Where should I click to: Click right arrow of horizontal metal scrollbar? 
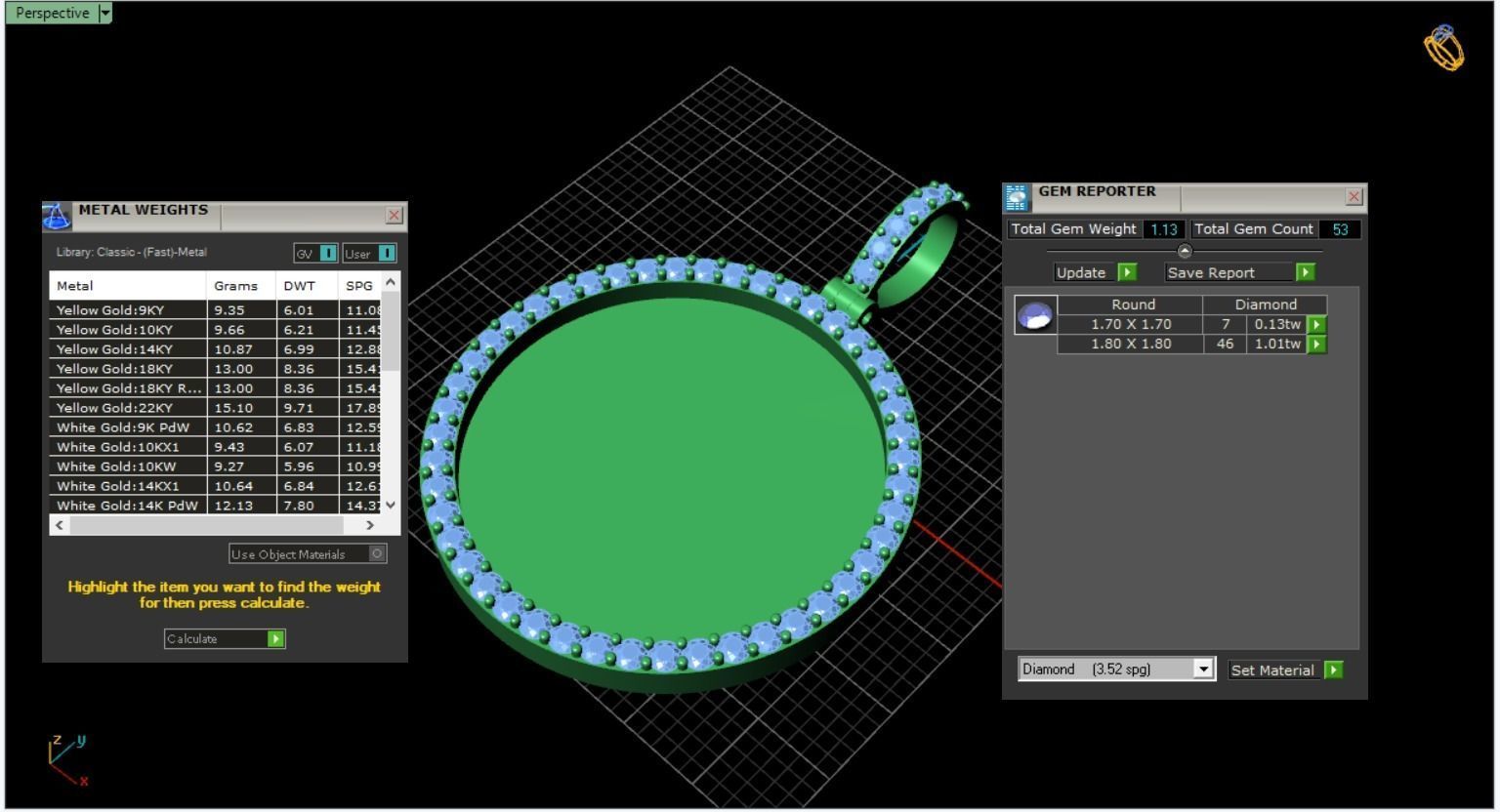pos(370,525)
